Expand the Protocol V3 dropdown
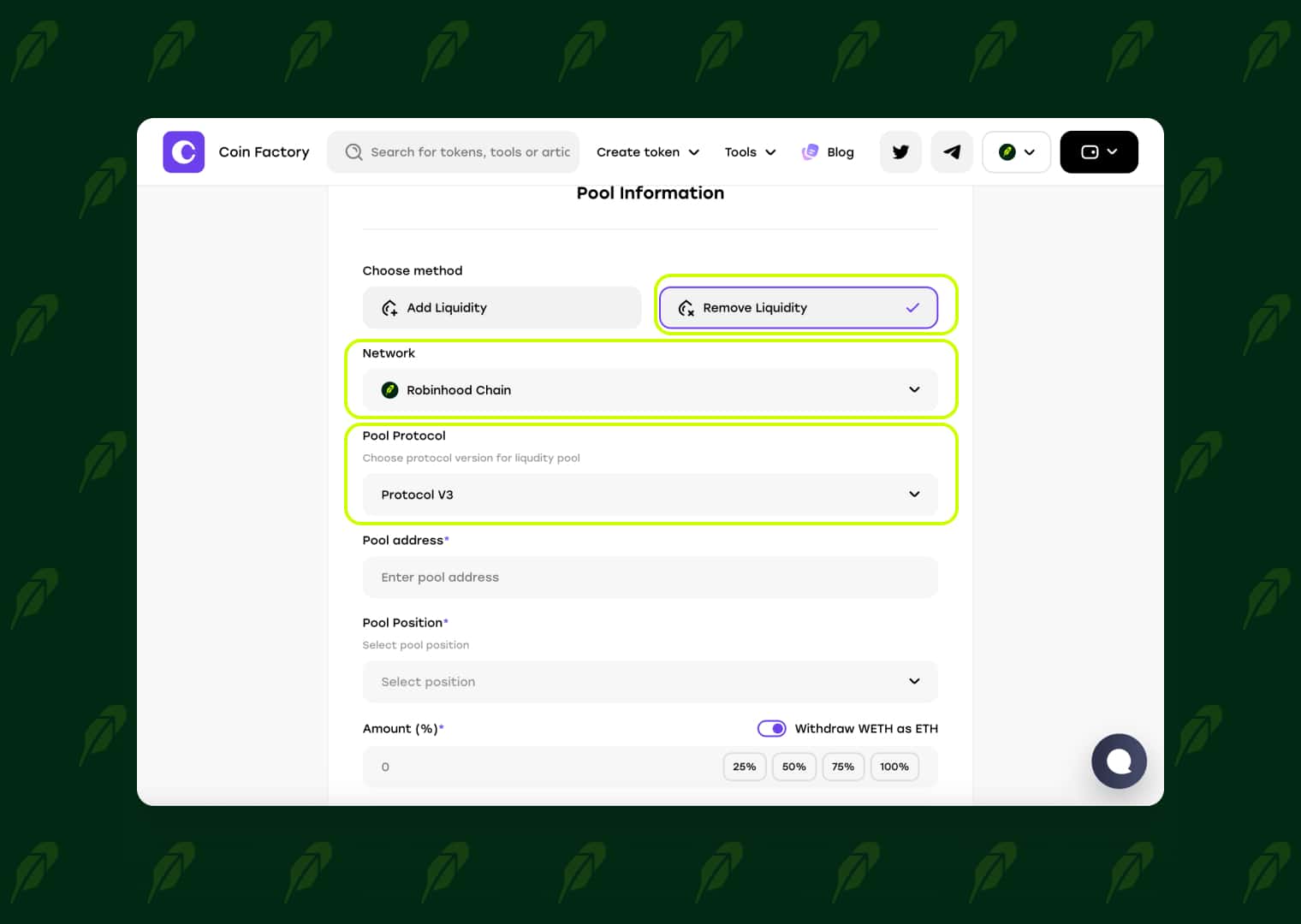This screenshot has width=1301, height=924. pos(650,495)
